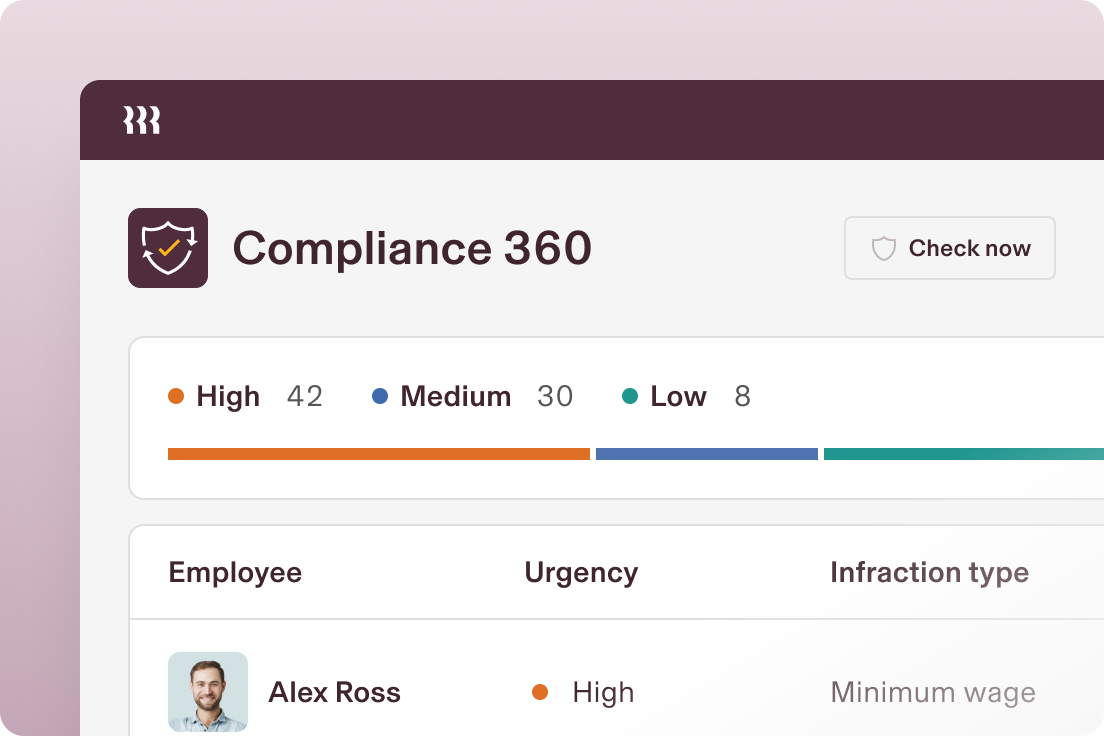
Task: Click the Medium count value 30
Action: coord(555,397)
